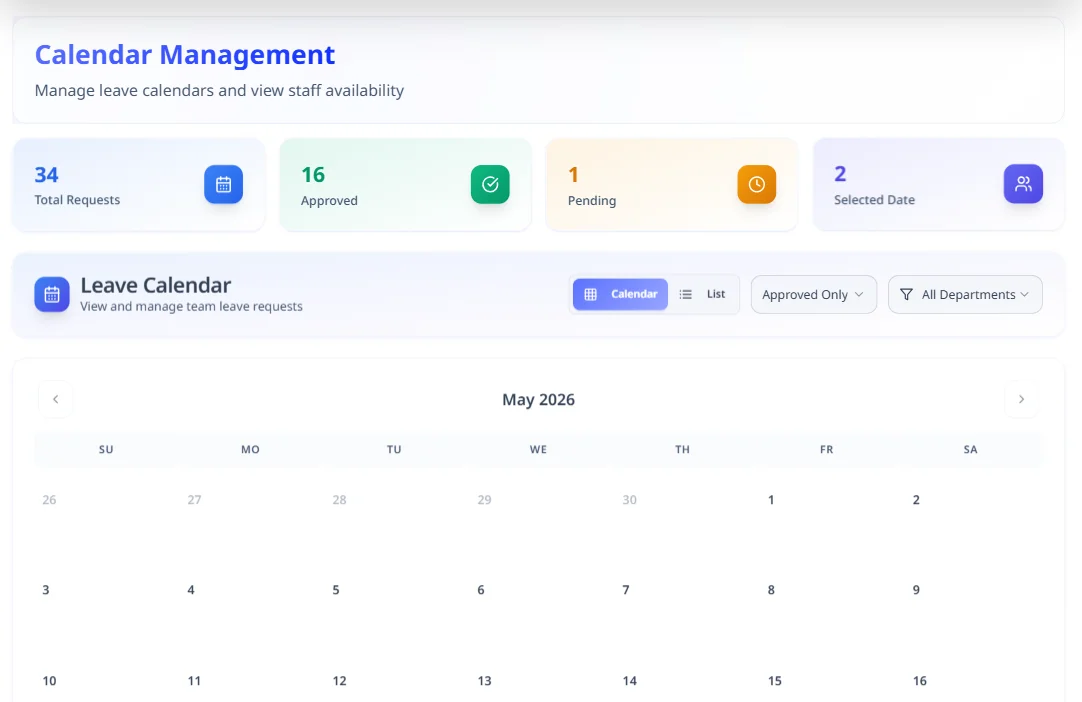Select May 4 on the calendar
The width and height of the screenshot is (1082, 702).
[190, 590]
